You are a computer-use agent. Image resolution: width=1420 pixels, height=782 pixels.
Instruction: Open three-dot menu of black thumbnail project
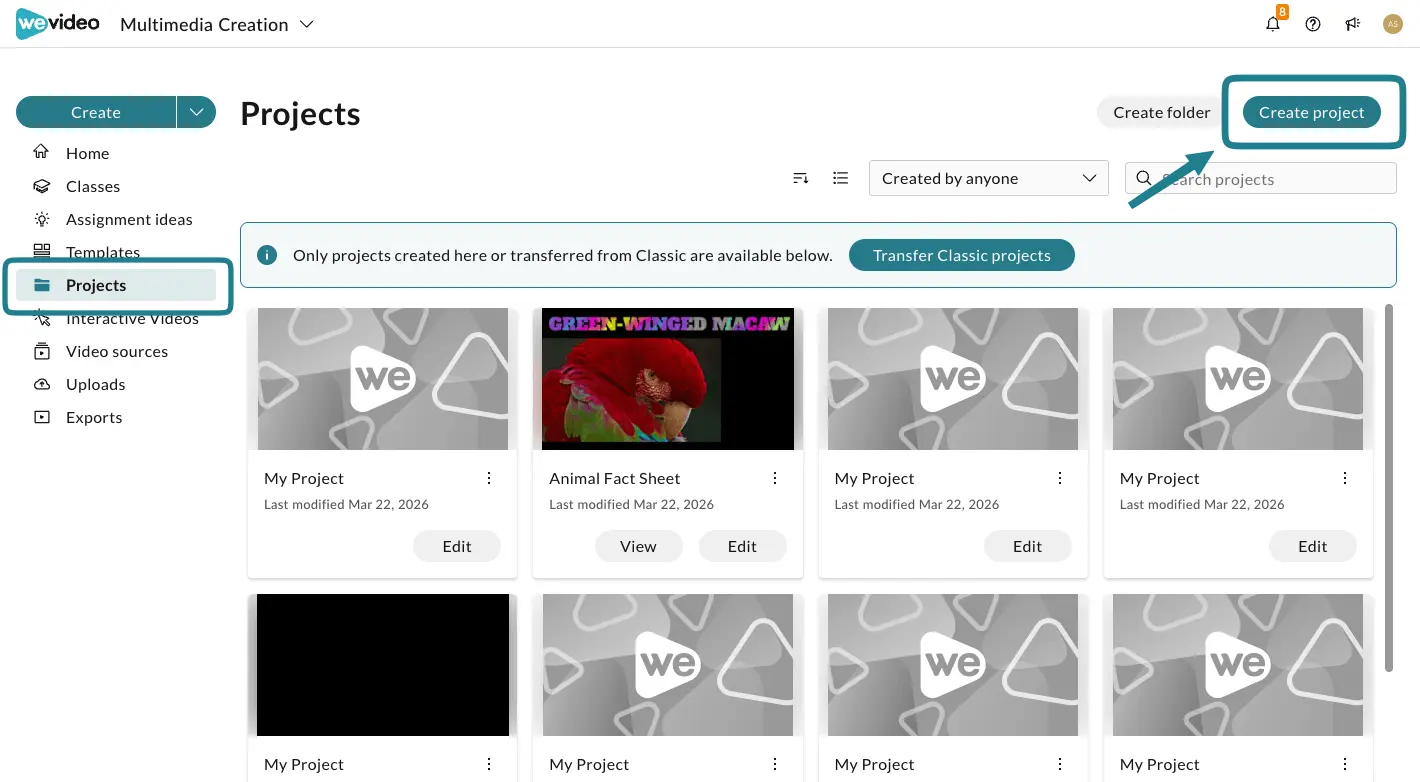click(x=489, y=764)
